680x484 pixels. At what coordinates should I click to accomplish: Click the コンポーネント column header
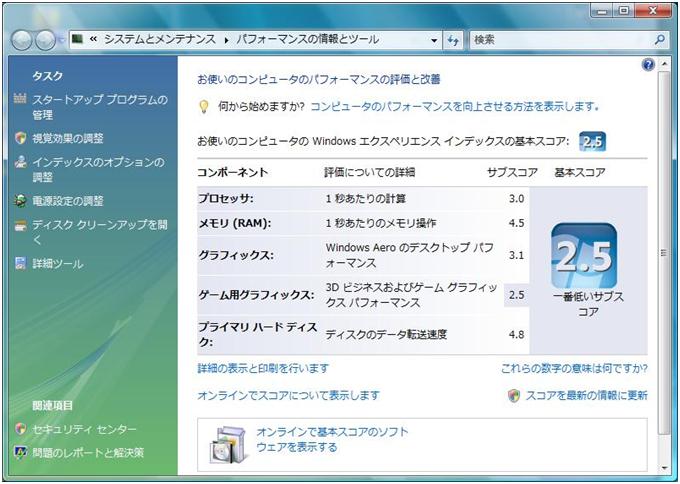point(232,173)
